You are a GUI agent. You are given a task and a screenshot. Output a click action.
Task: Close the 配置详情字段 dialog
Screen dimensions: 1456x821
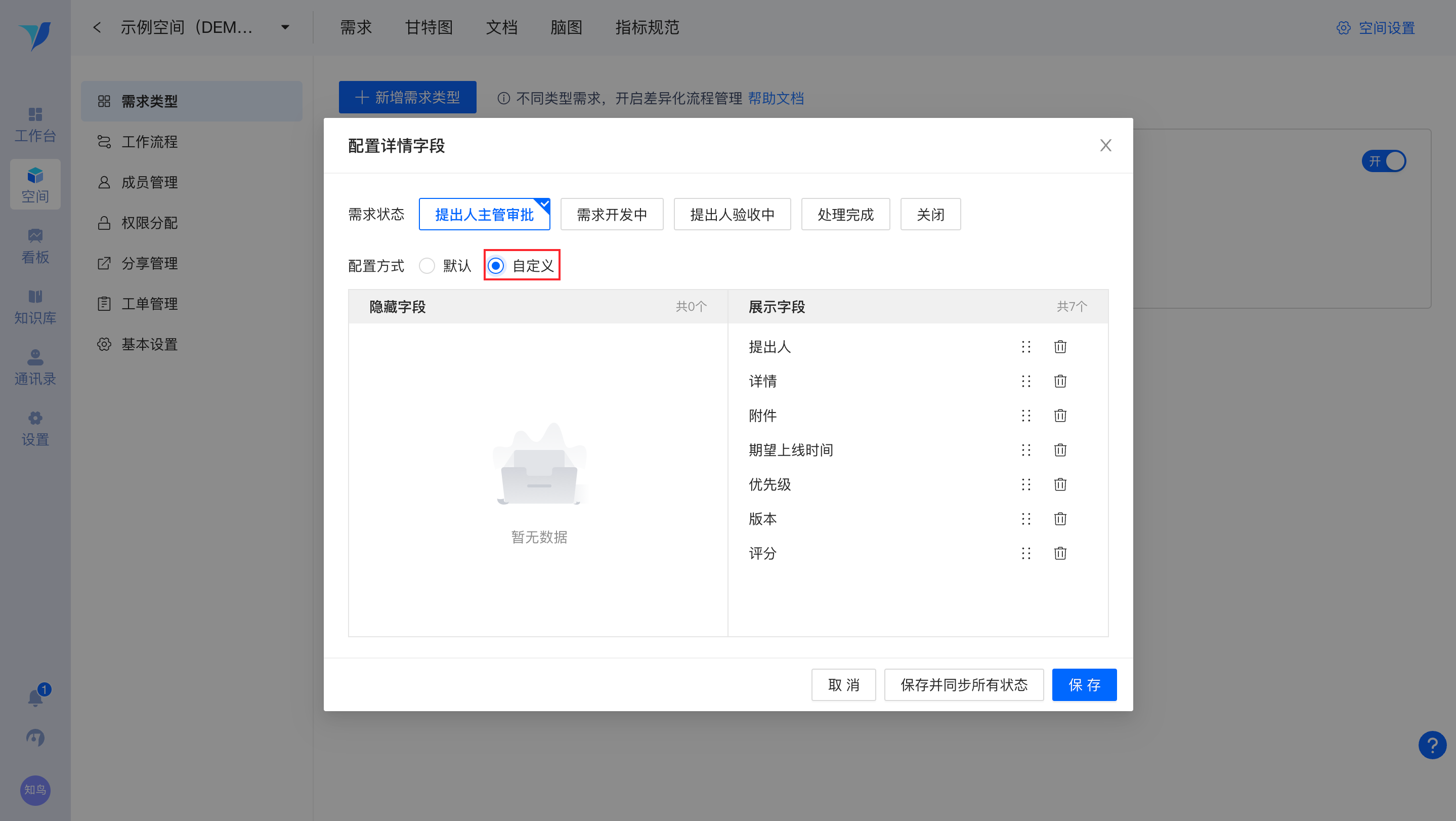1105,145
